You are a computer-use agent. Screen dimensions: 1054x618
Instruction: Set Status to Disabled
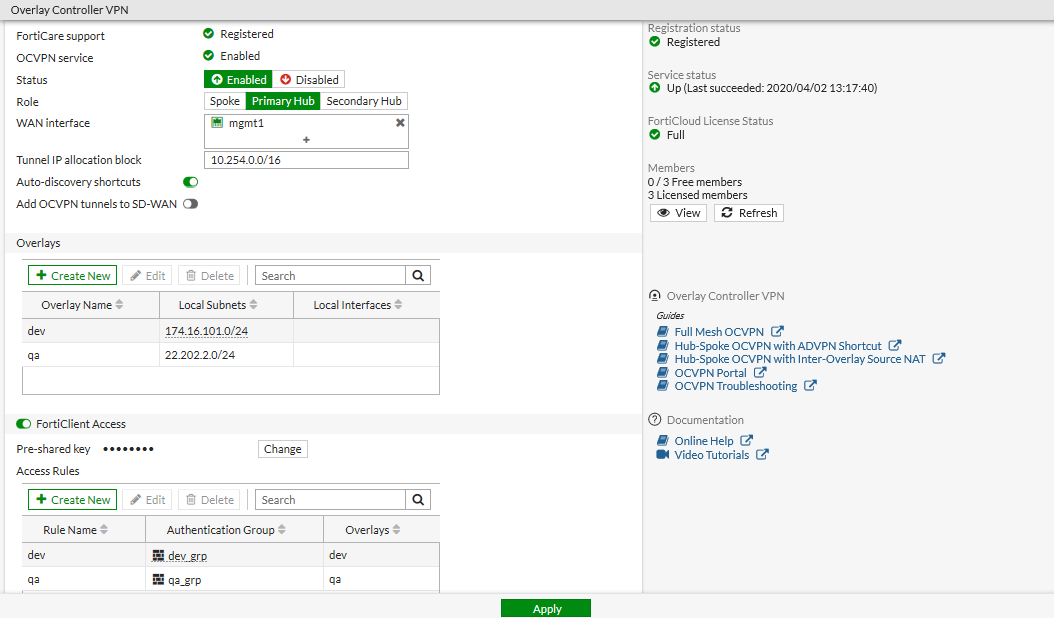tap(309, 79)
